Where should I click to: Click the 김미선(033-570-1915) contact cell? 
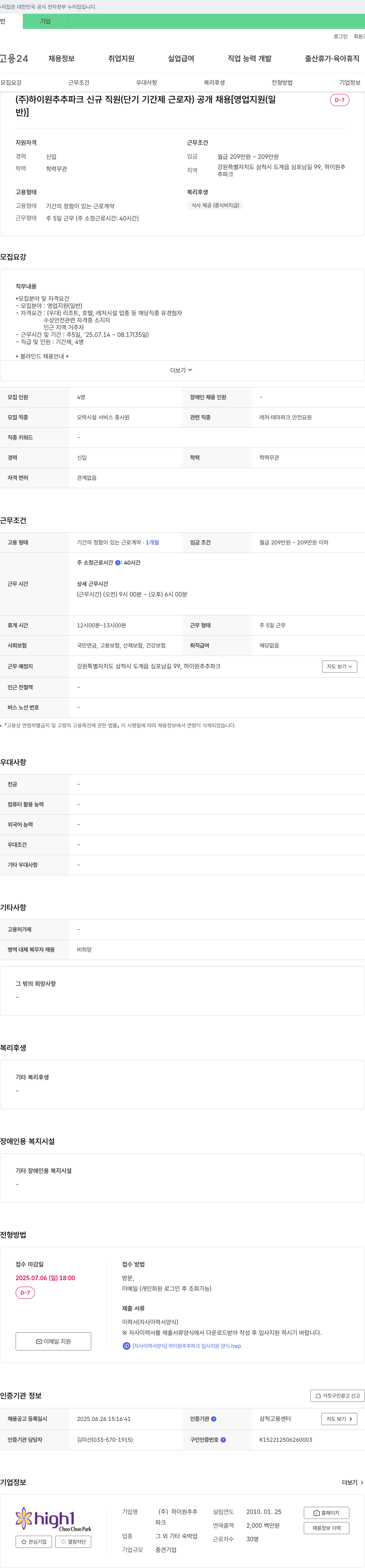coord(105,1439)
